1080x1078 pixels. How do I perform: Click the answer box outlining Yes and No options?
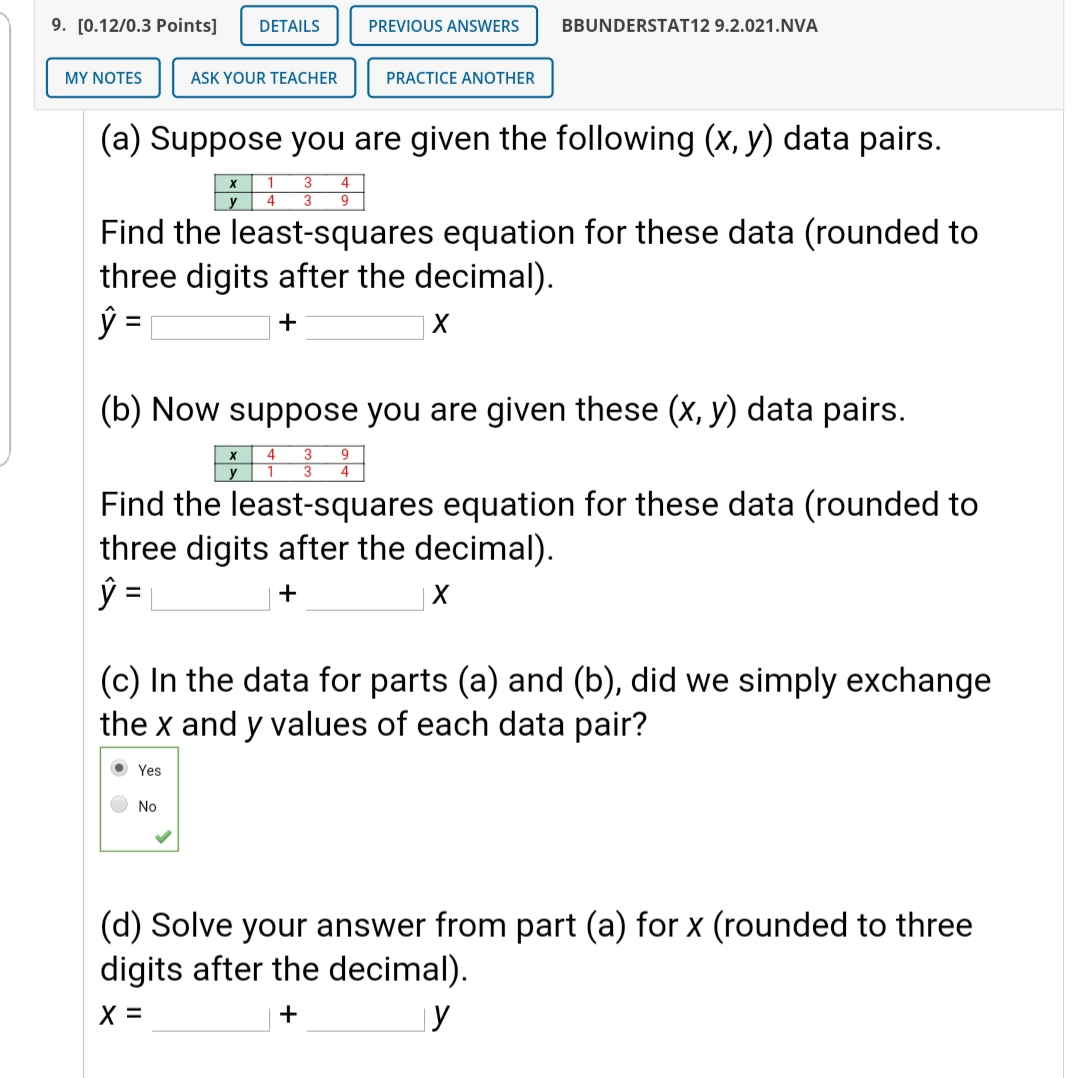(139, 798)
